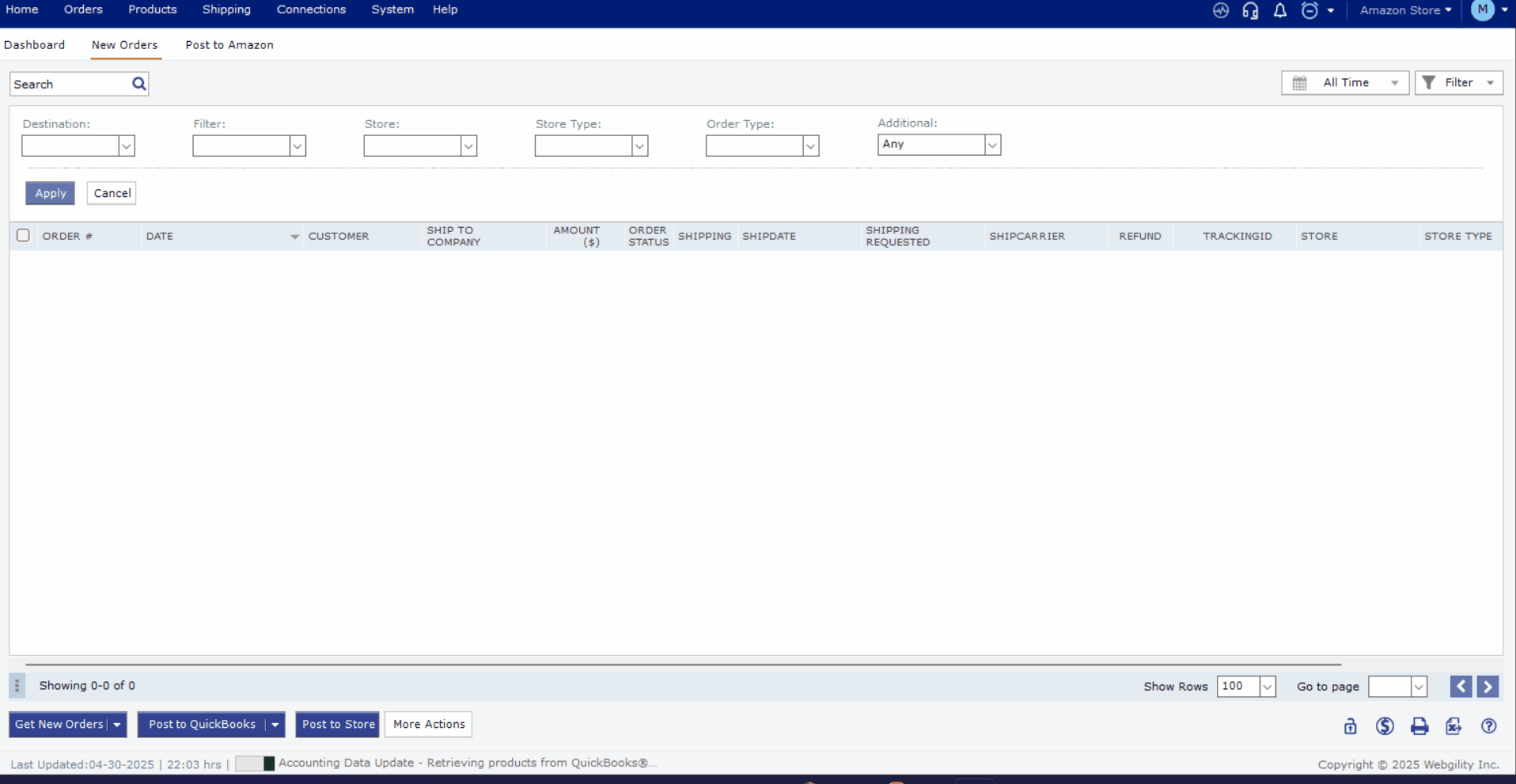Export to Excel using the spreadsheet icon
The height and width of the screenshot is (784, 1516).
[1453, 726]
